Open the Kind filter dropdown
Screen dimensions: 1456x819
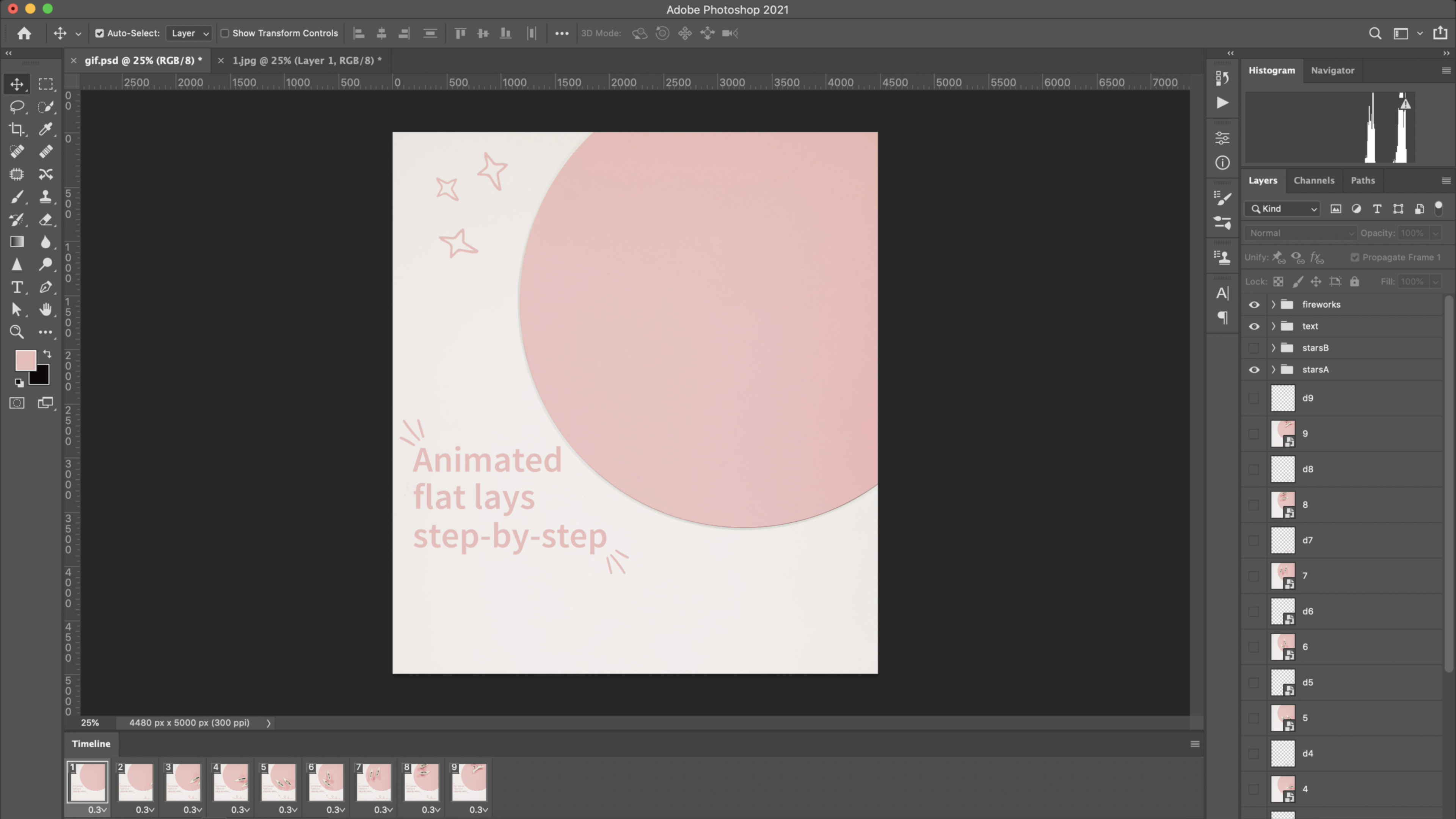(x=1282, y=209)
